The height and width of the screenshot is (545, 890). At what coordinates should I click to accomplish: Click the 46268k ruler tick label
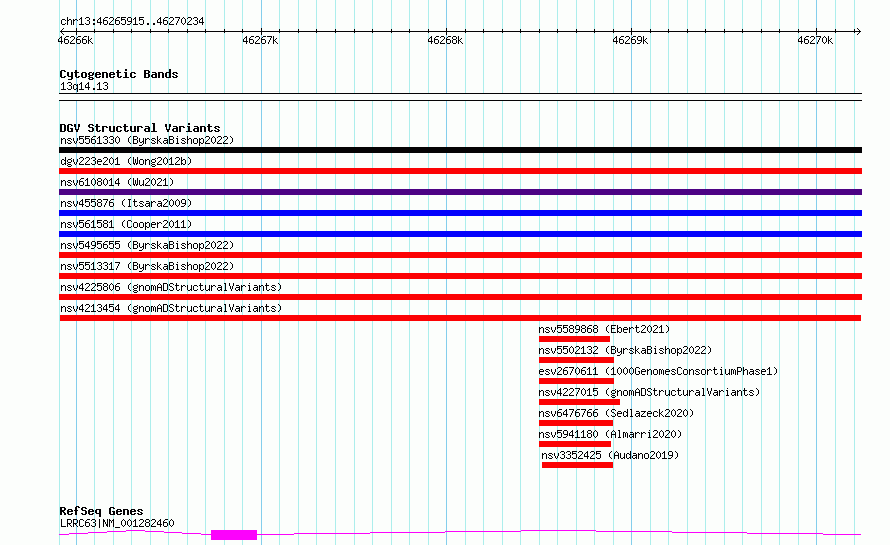point(446,40)
